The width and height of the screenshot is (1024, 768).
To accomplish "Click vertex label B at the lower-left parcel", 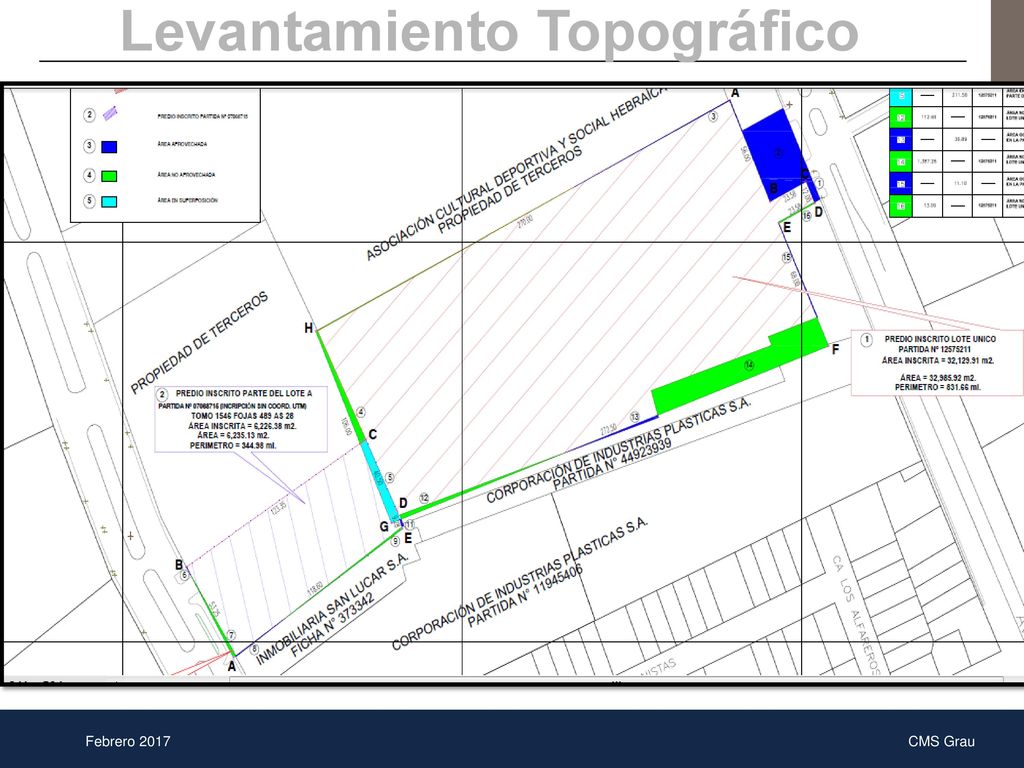I will 179,564.
